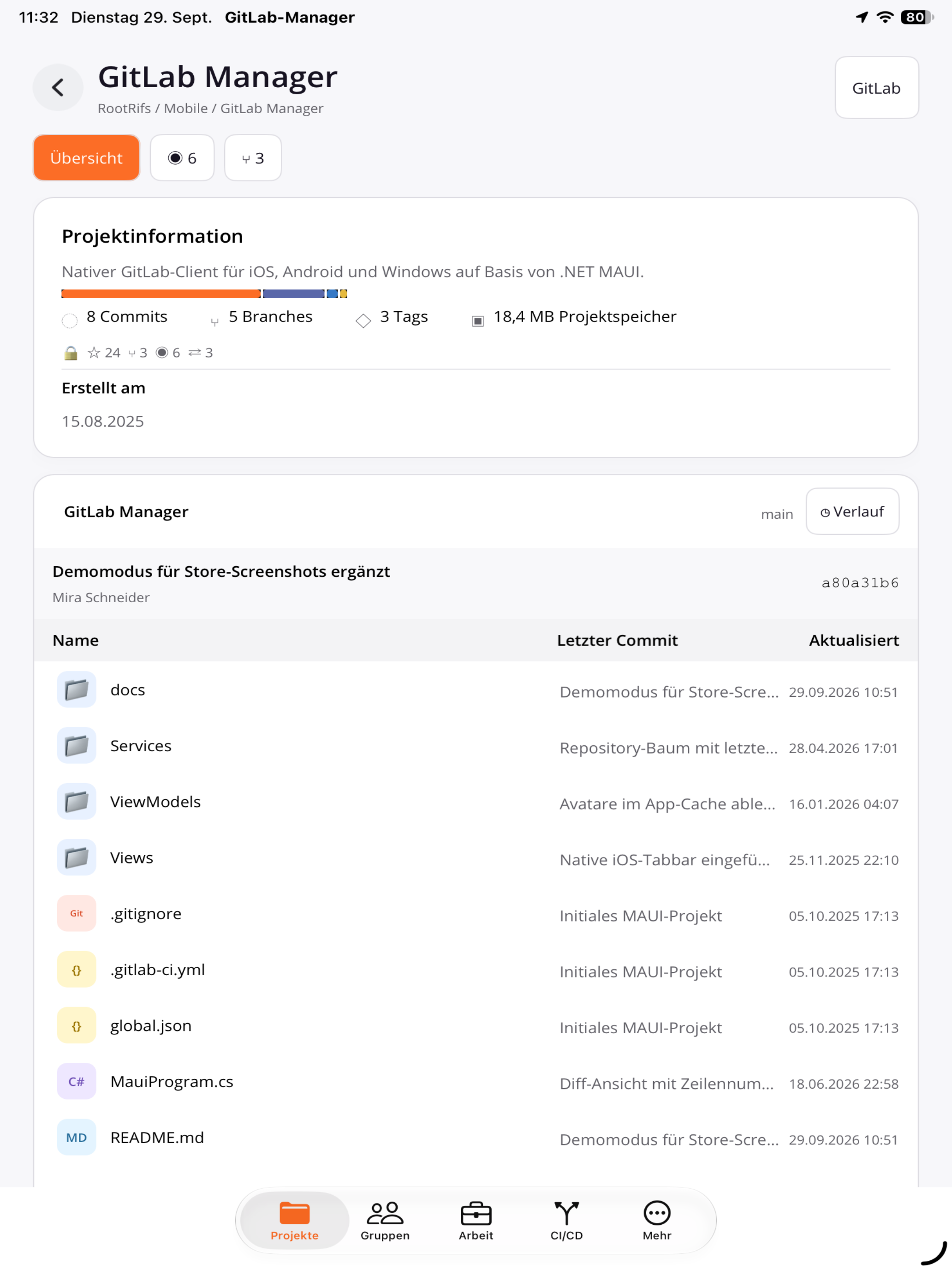
Task: Switch to the issues tab showing 6
Action: (x=182, y=158)
